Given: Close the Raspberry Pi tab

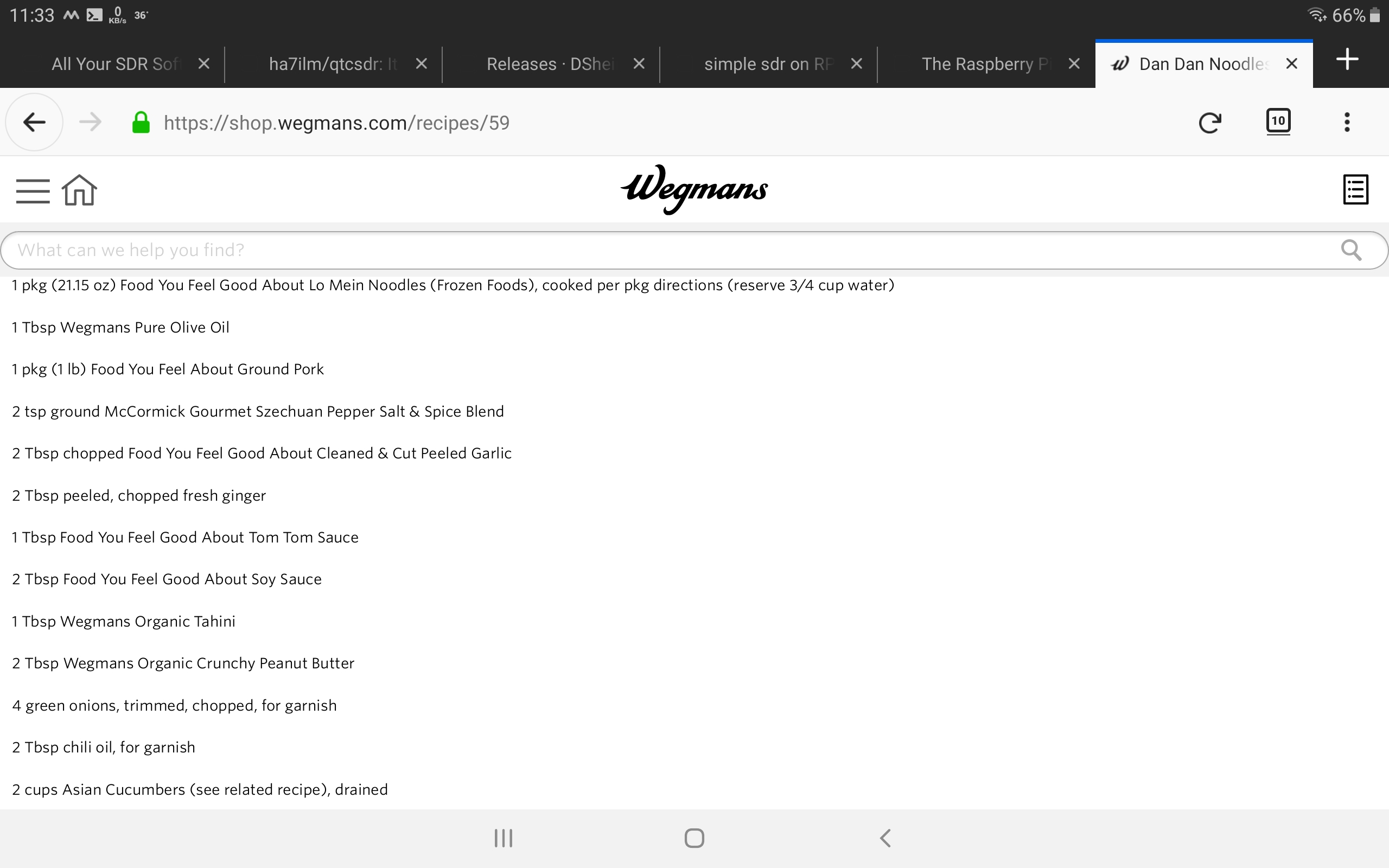Looking at the screenshot, I should 1073,63.
